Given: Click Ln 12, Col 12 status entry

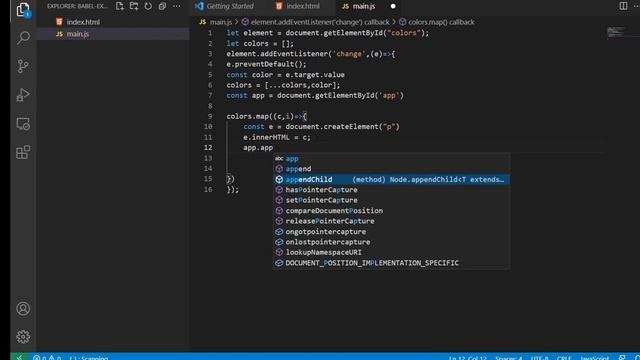Looking at the screenshot, I should [468, 358].
